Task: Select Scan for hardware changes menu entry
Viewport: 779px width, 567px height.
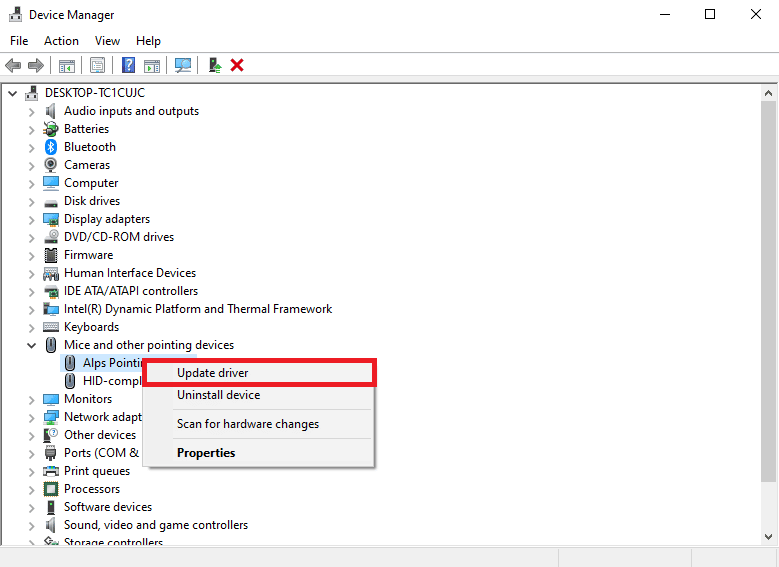Action: (259, 424)
